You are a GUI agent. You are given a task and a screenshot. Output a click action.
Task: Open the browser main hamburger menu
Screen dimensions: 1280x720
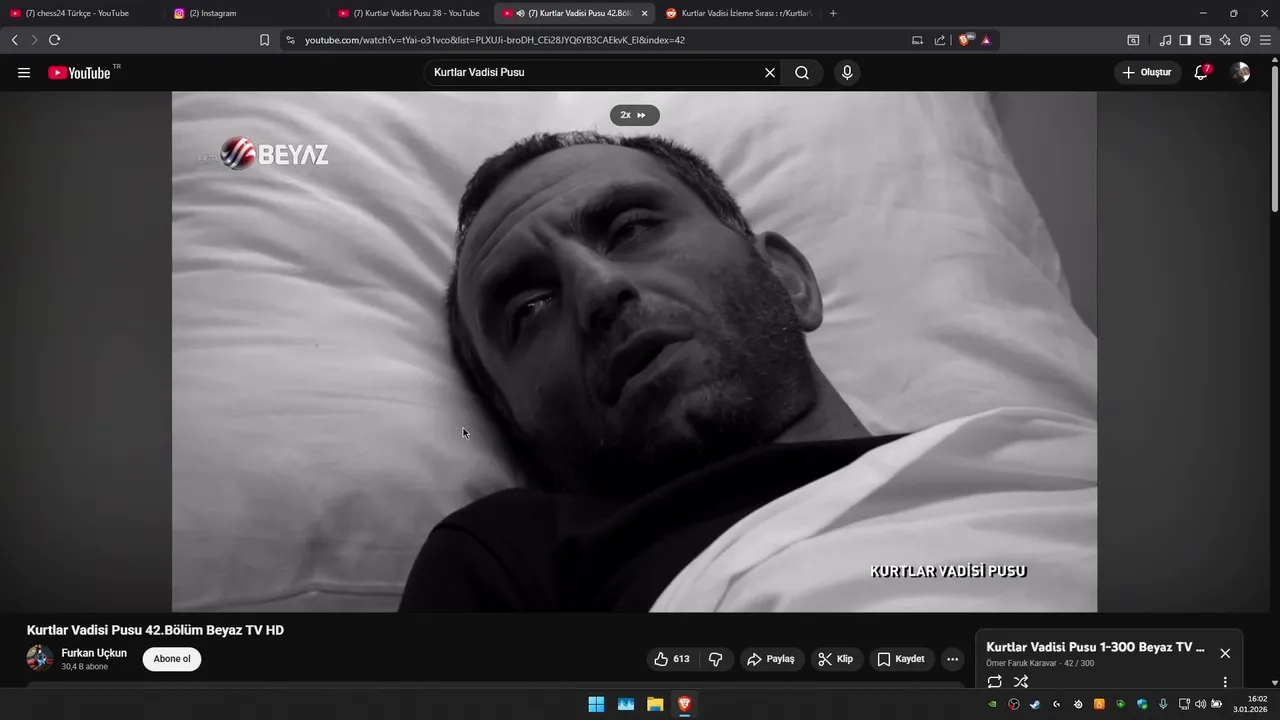[1265, 40]
